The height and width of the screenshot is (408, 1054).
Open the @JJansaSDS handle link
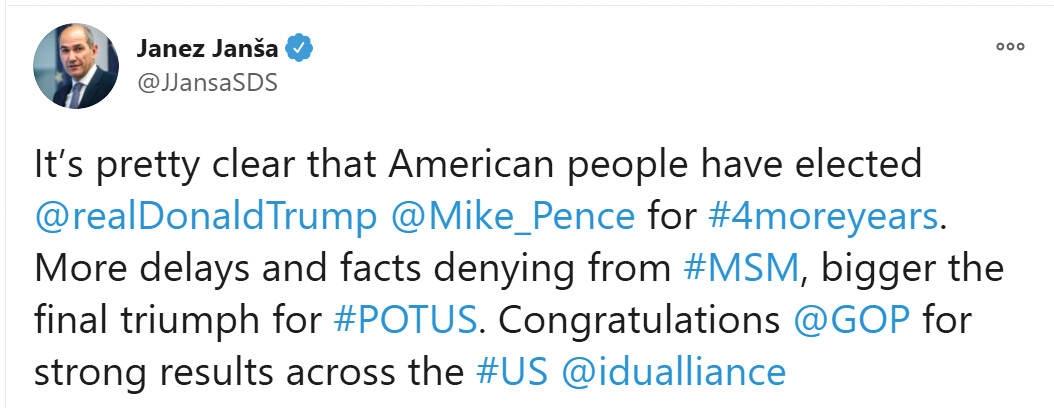click(x=206, y=82)
